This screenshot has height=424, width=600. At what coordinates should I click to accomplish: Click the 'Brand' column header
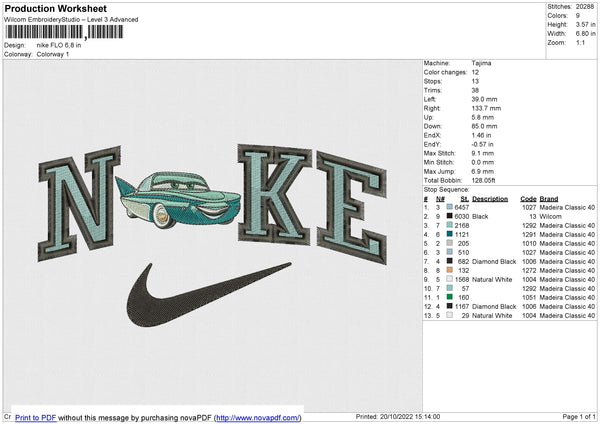coord(549,199)
